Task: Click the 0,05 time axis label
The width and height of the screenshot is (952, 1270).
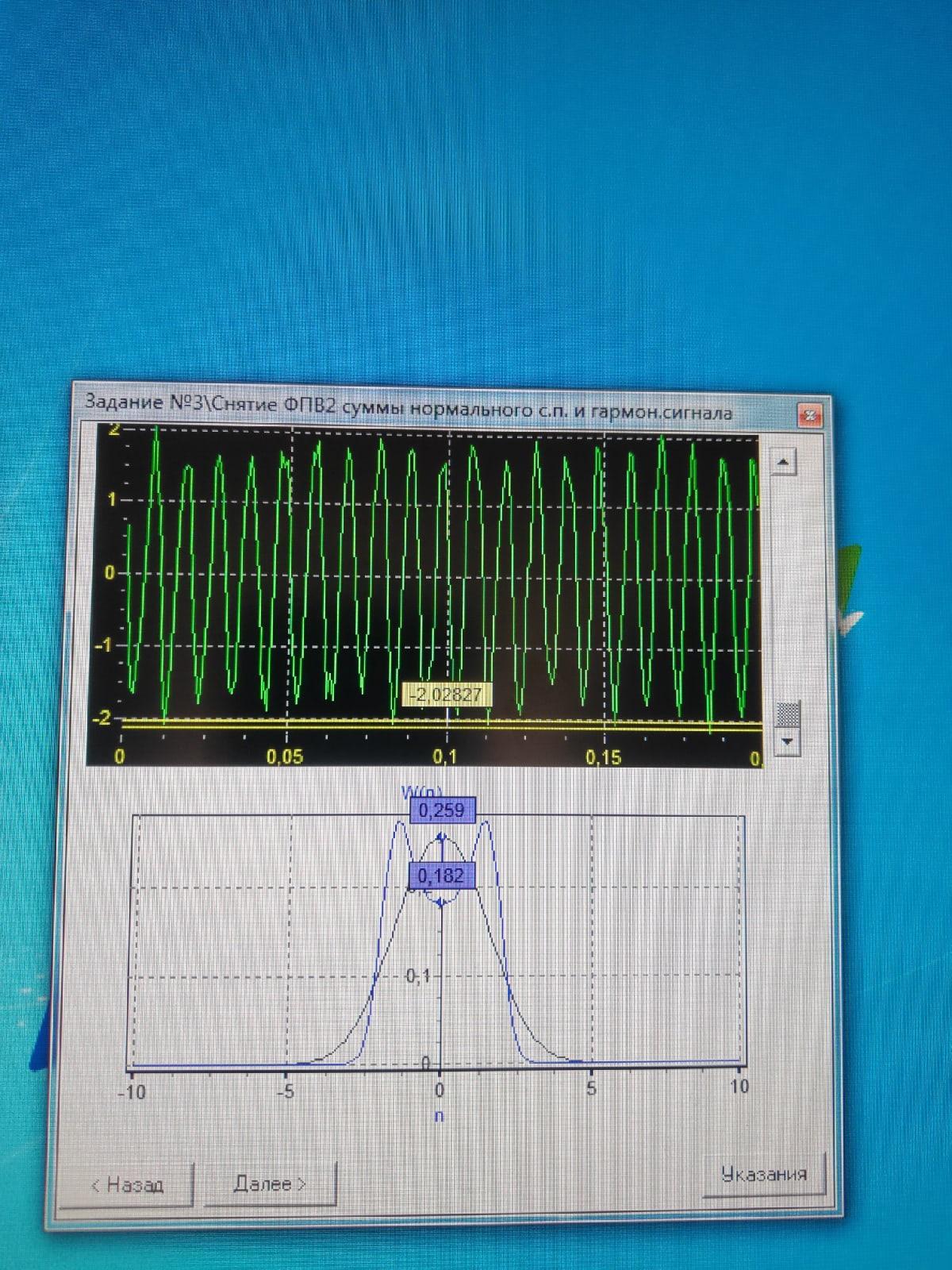Action: point(284,756)
